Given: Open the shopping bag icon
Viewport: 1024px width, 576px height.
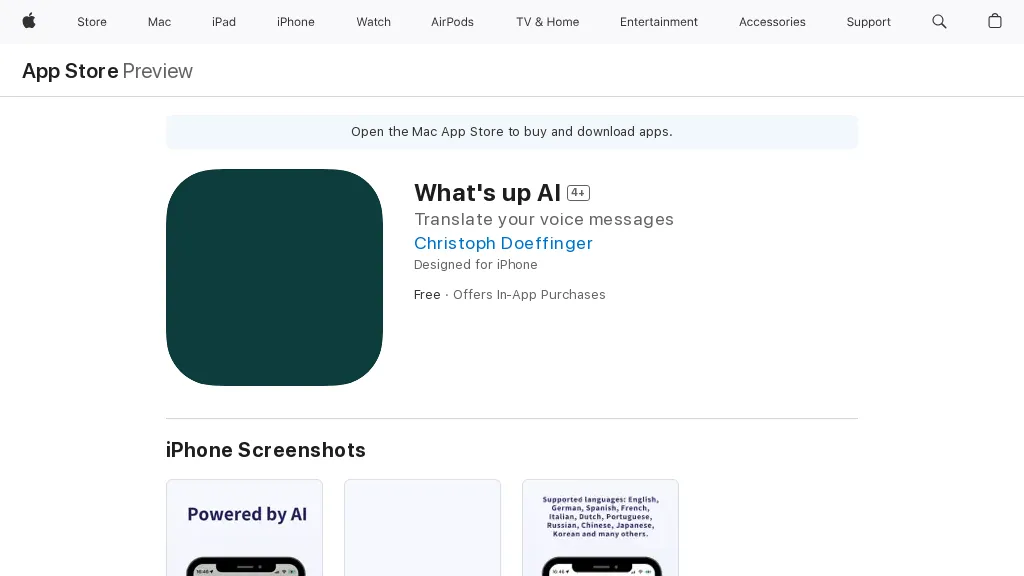Looking at the screenshot, I should tap(995, 21).
